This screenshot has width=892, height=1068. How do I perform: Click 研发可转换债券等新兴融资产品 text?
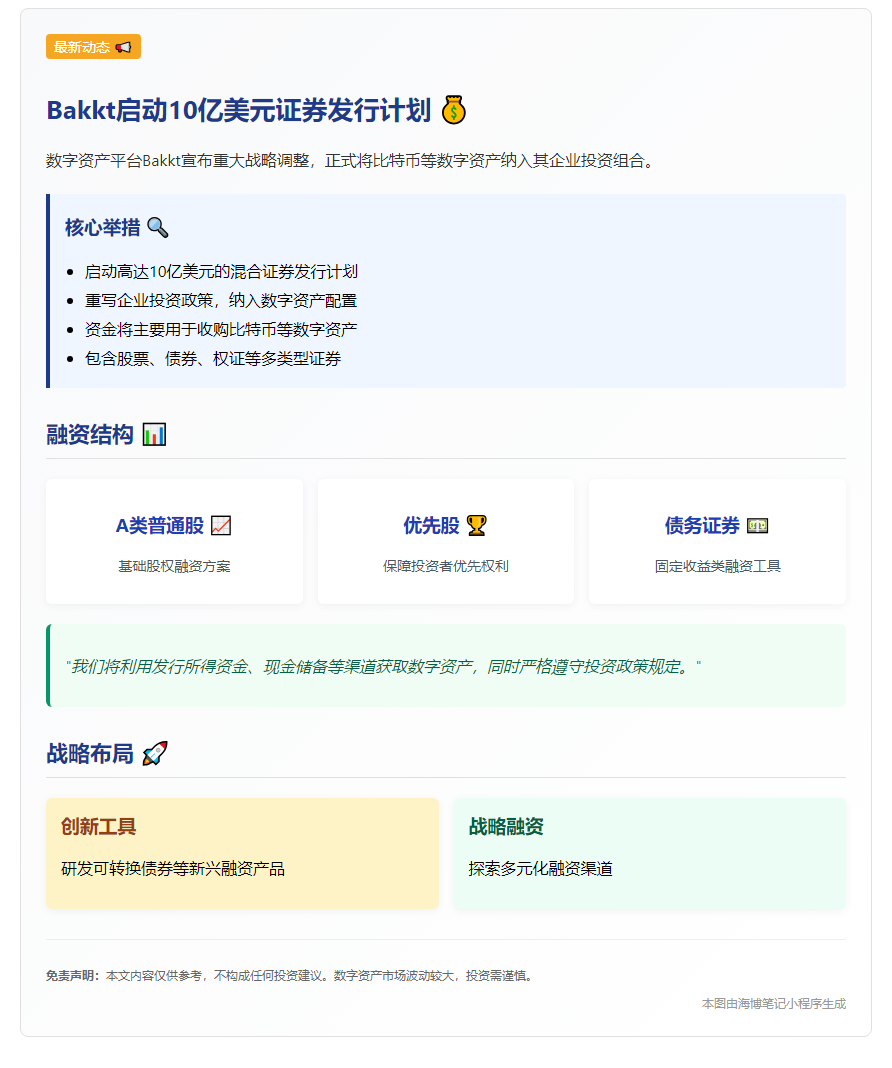click(x=173, y=868)
